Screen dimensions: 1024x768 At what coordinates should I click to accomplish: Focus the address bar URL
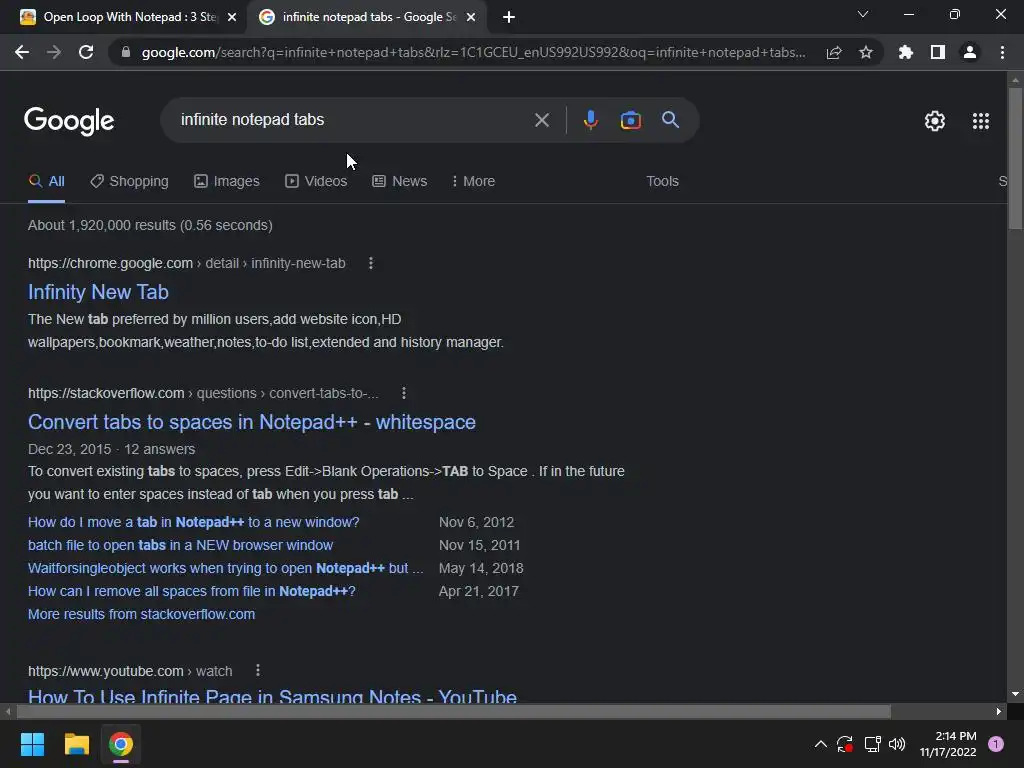pyautogui.click(x=473, y=52)
